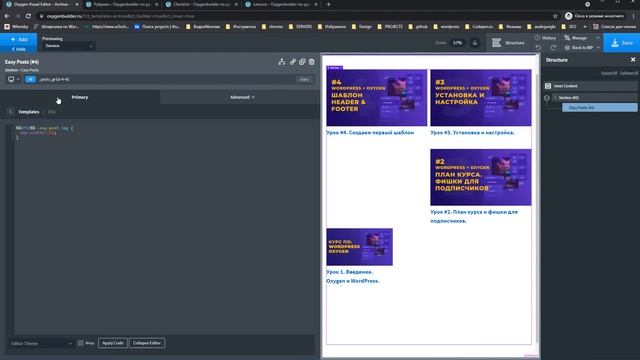Hide the left panel via Hide
This screenshot has width=640, height=360.
(x=18, y=49)
